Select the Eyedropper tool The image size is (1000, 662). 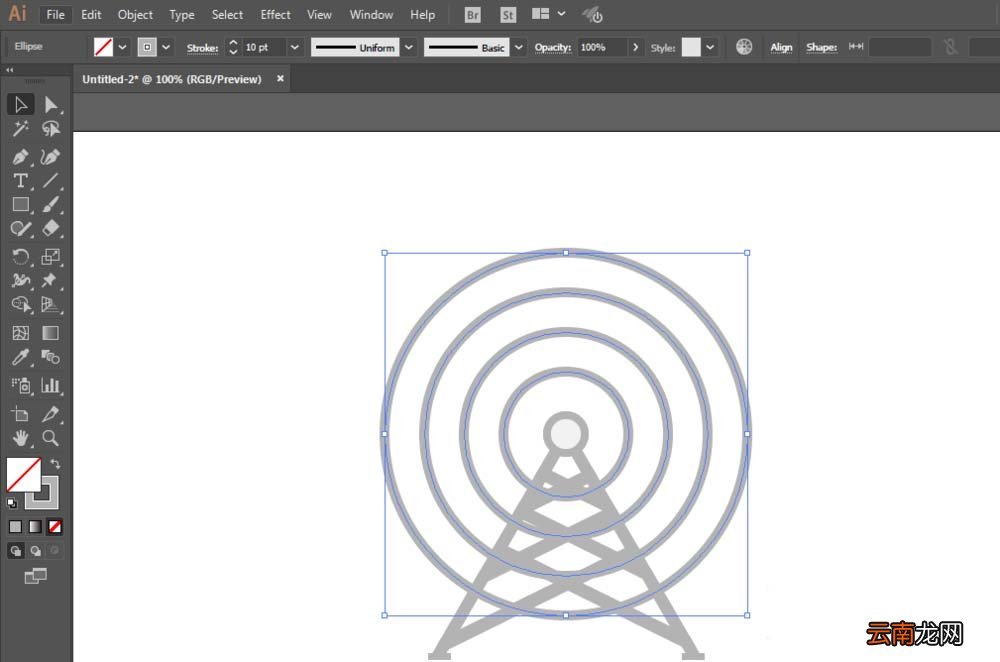pyautogui.click(x=20, y=357)
